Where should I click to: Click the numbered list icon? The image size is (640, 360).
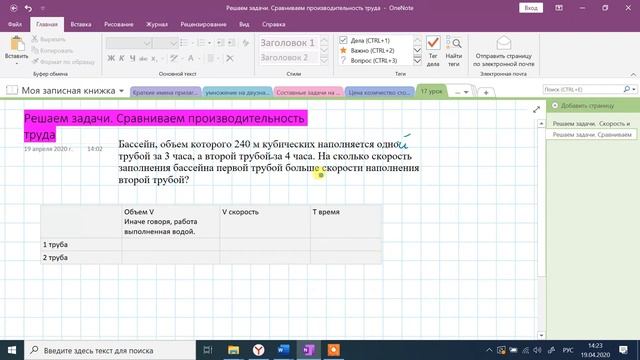(x=201, y=43)
